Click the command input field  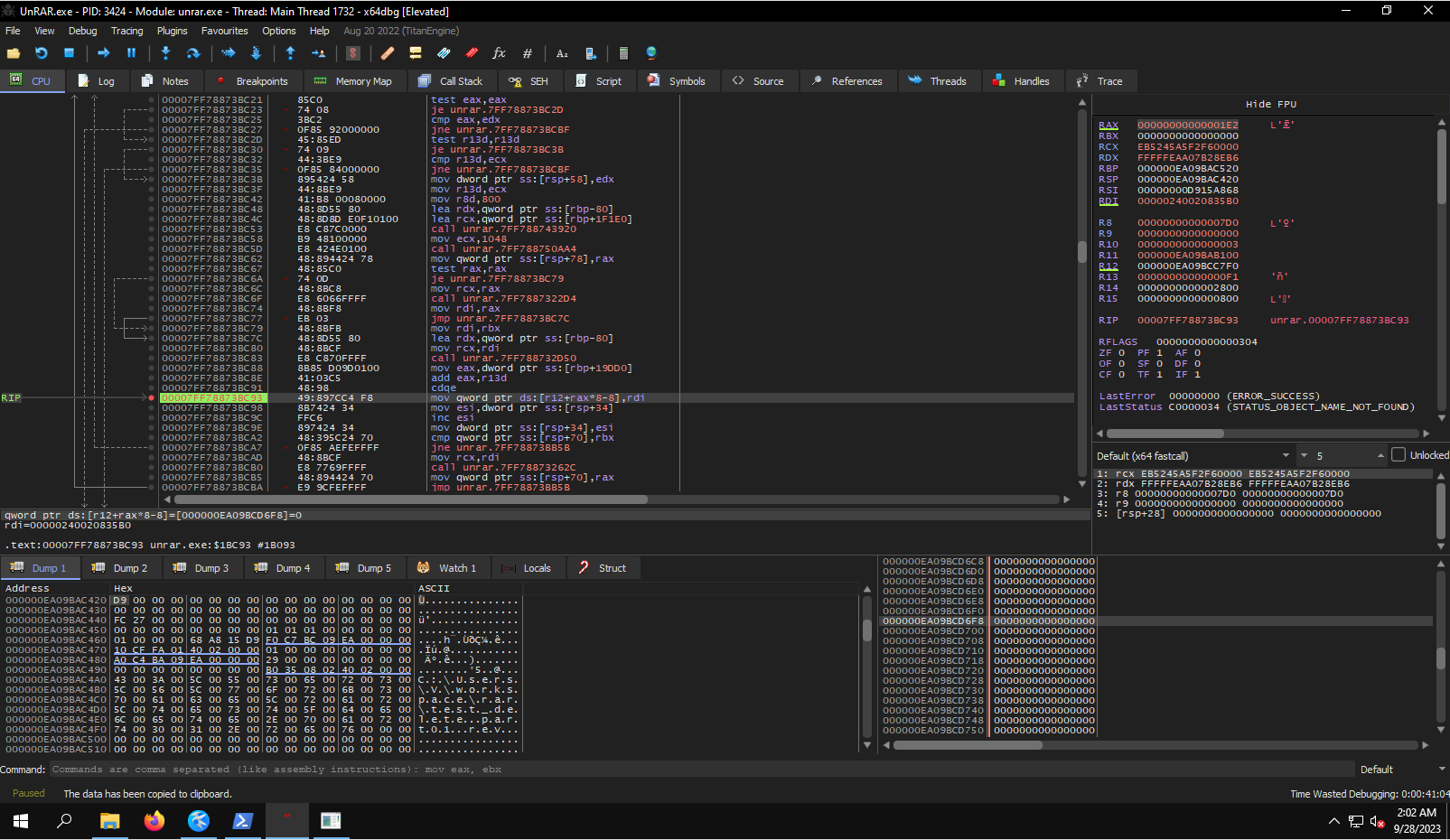(x=703, y=770)
